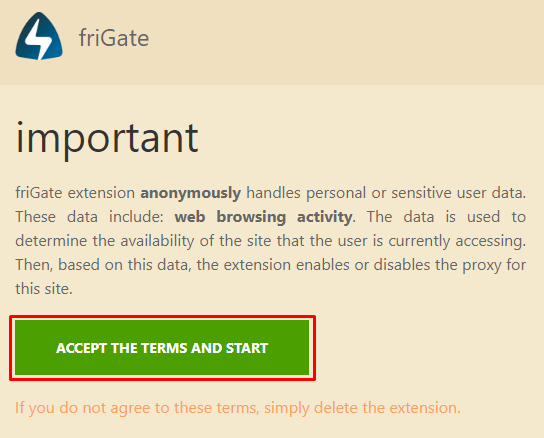
Task: Click the words 'this site.' ending the paragraph
Action: pos(44,289)
